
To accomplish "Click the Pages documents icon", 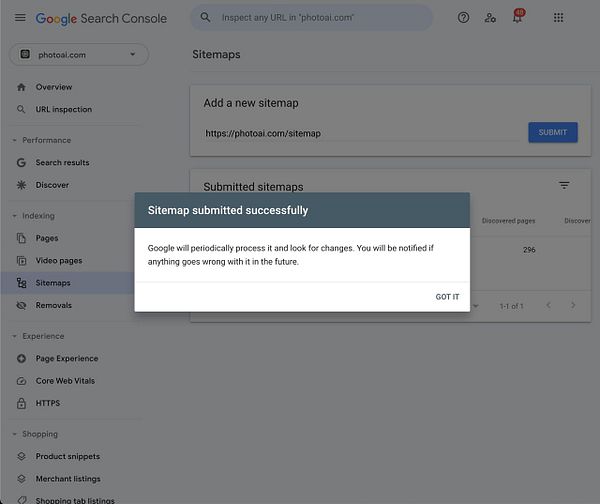I will 21,238.
